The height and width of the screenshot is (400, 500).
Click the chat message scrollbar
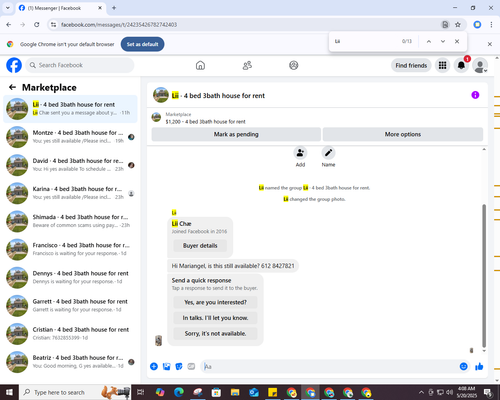coord(484,275)
